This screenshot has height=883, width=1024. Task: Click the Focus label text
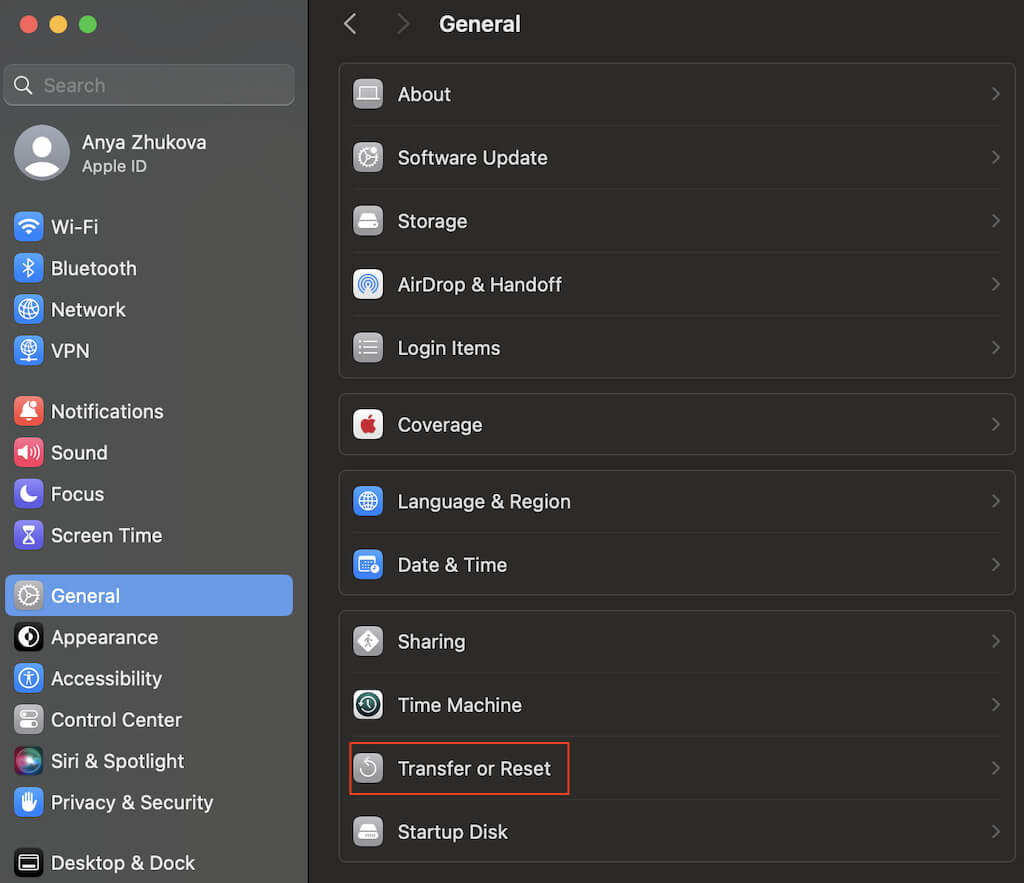coord(77,494)
